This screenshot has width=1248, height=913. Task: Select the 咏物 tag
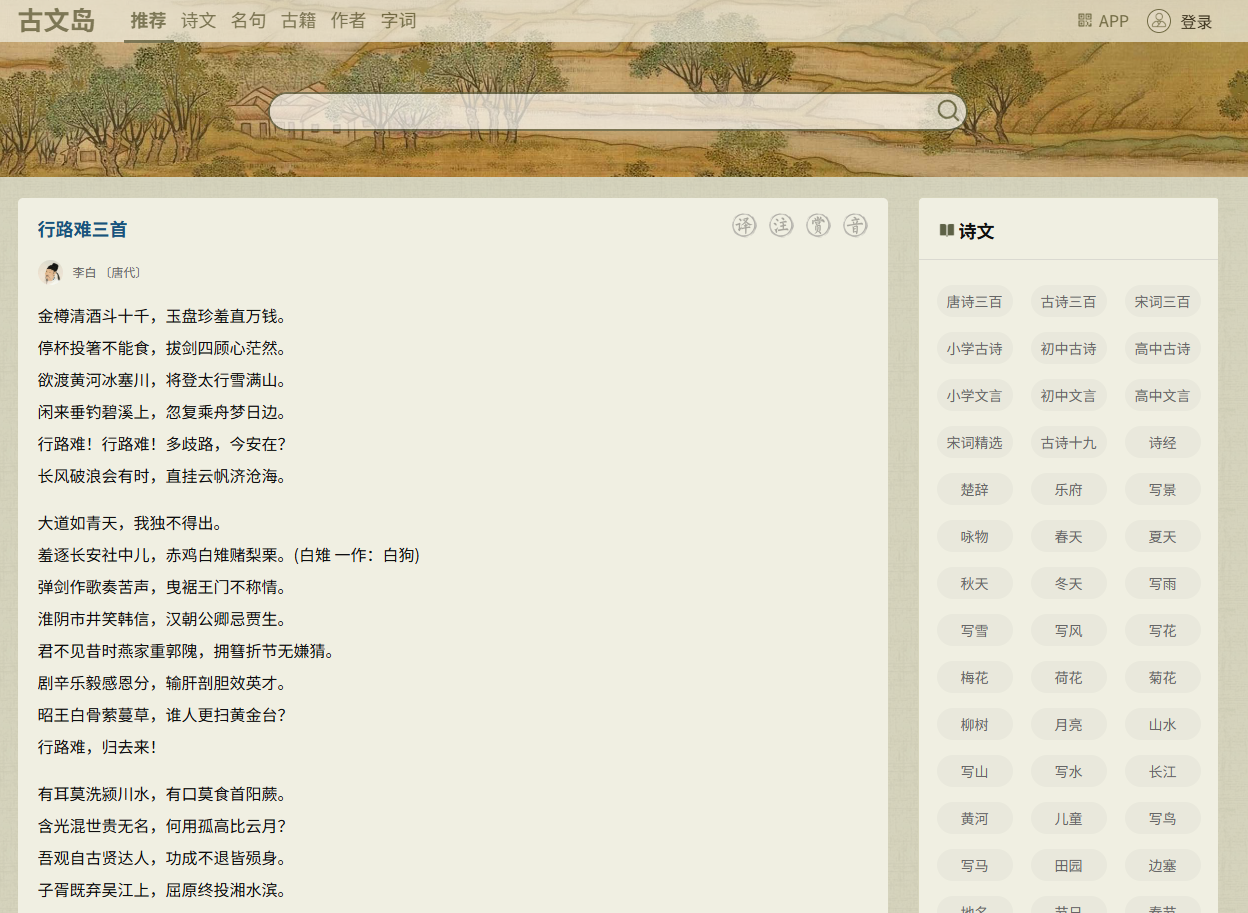coord(975,537)
